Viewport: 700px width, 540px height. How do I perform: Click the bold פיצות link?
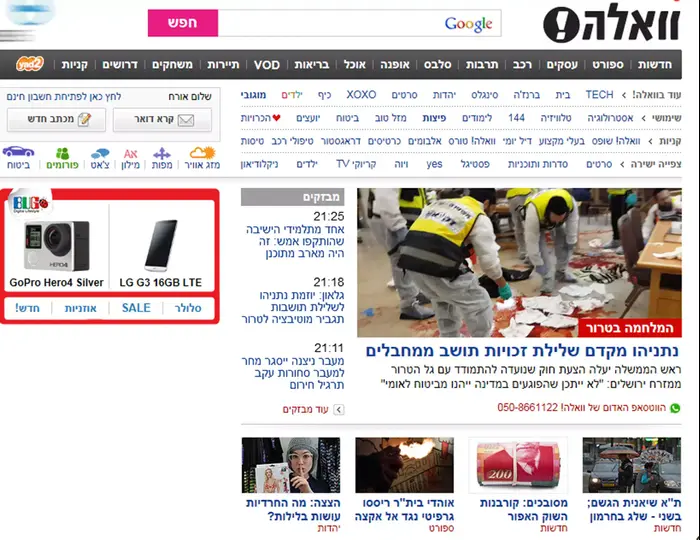tap(434, 118)
